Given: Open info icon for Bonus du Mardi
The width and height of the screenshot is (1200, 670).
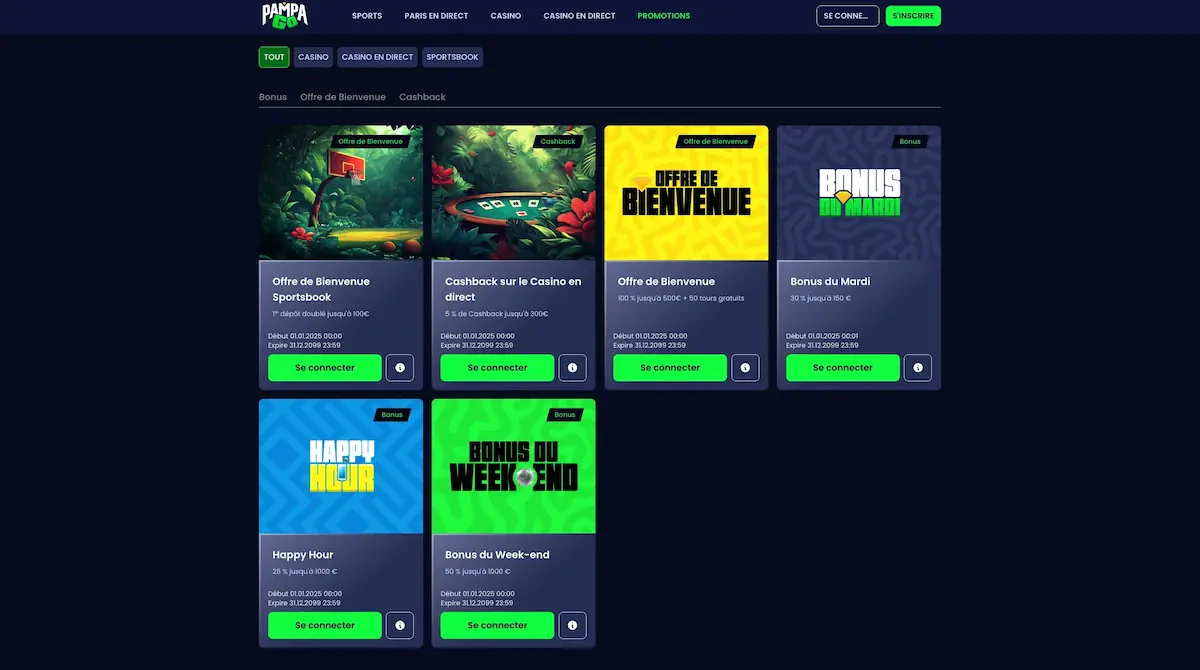Looking at the screenshot, I should (x=917, y=368).
